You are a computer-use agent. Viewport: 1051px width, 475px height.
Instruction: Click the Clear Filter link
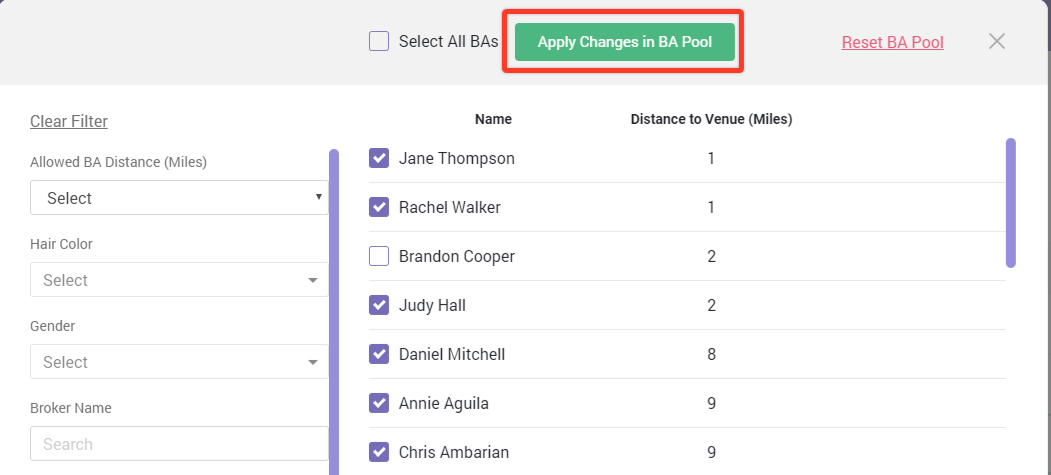point(69,121)
